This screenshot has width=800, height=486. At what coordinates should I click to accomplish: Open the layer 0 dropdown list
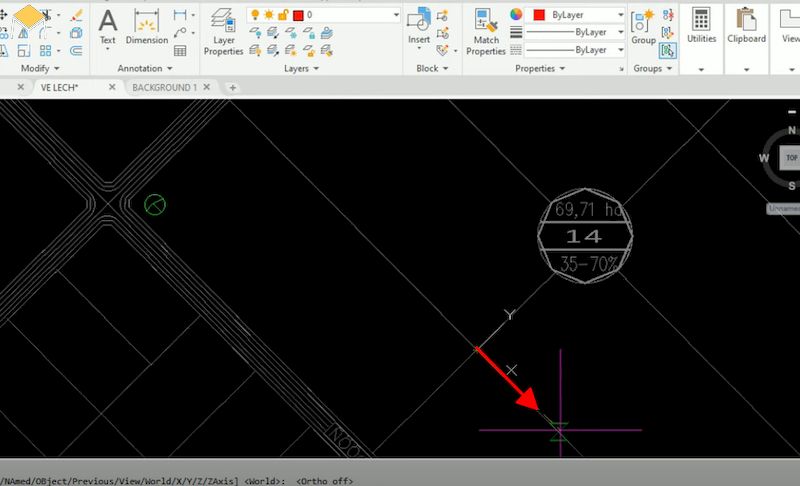396,15
